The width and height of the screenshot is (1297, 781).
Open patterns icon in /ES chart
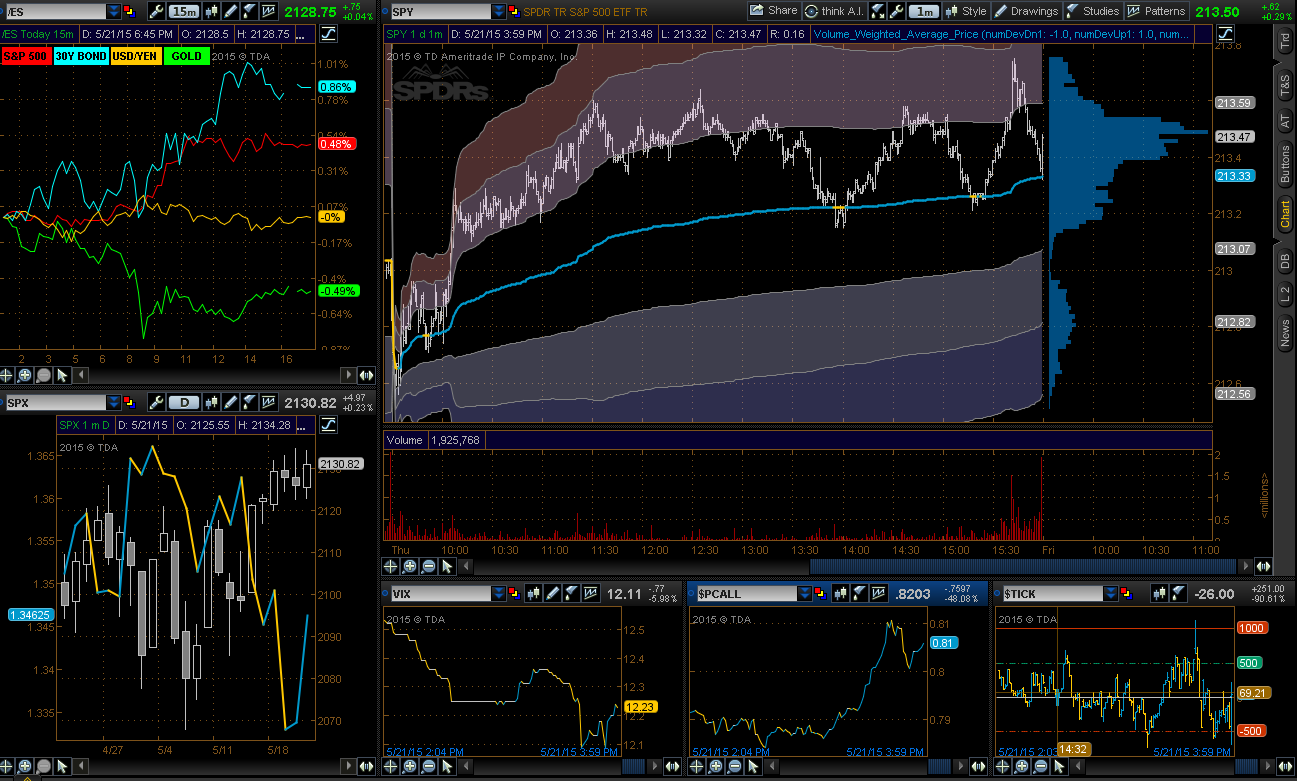[x=269, y=11]
